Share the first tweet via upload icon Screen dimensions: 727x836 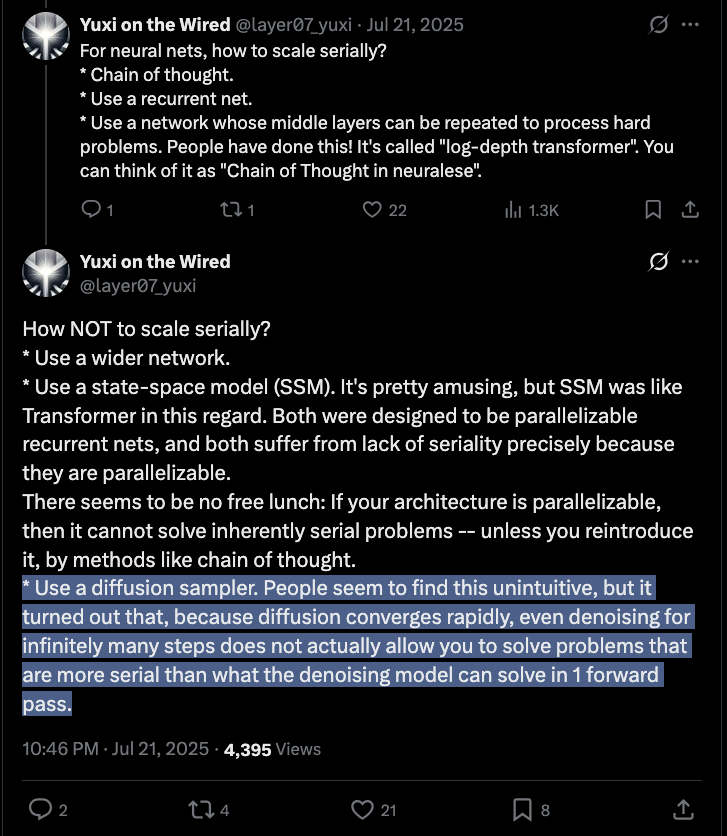click(x=690, y=210)
